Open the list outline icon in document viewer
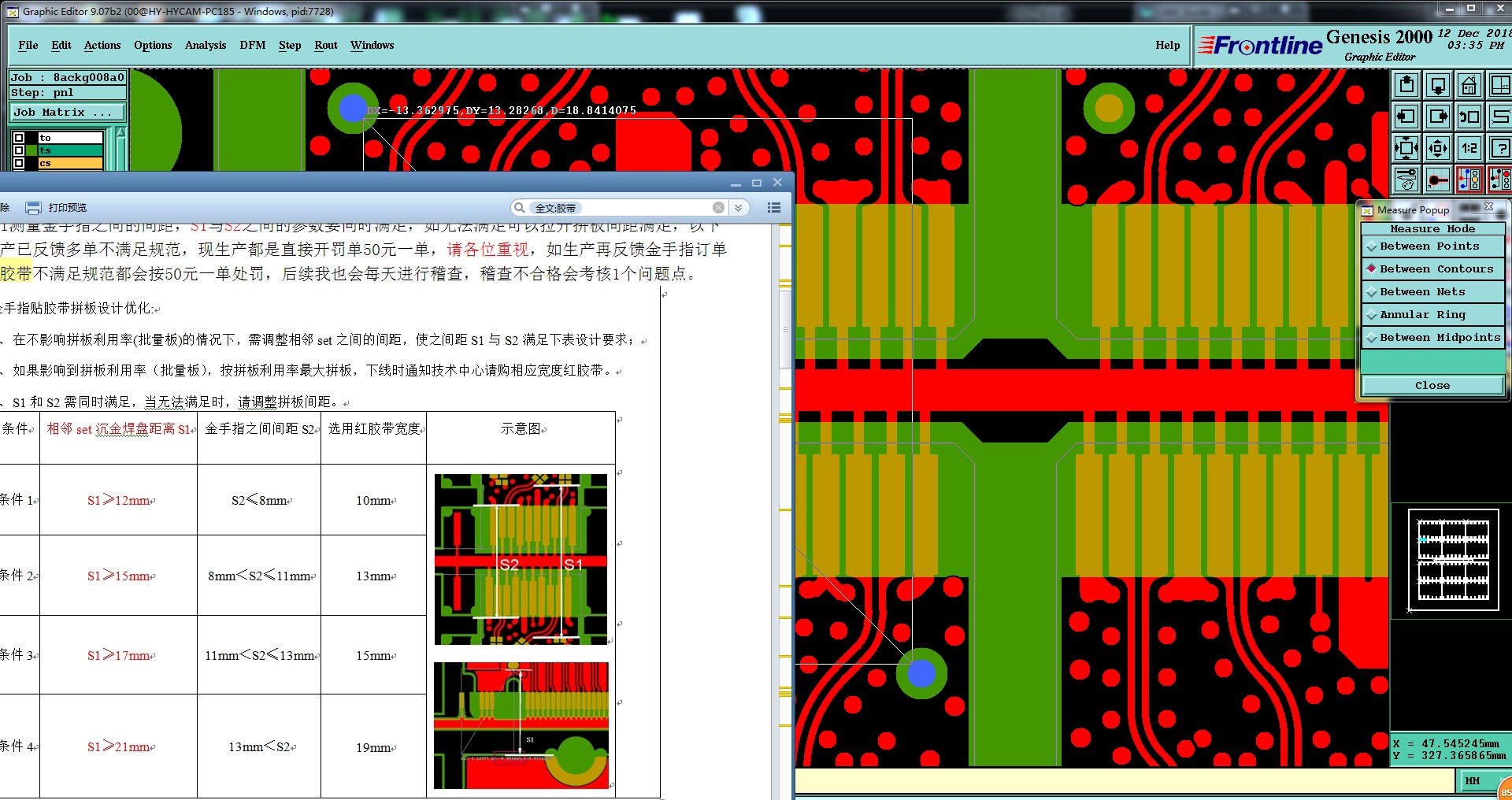 (774, 208)
